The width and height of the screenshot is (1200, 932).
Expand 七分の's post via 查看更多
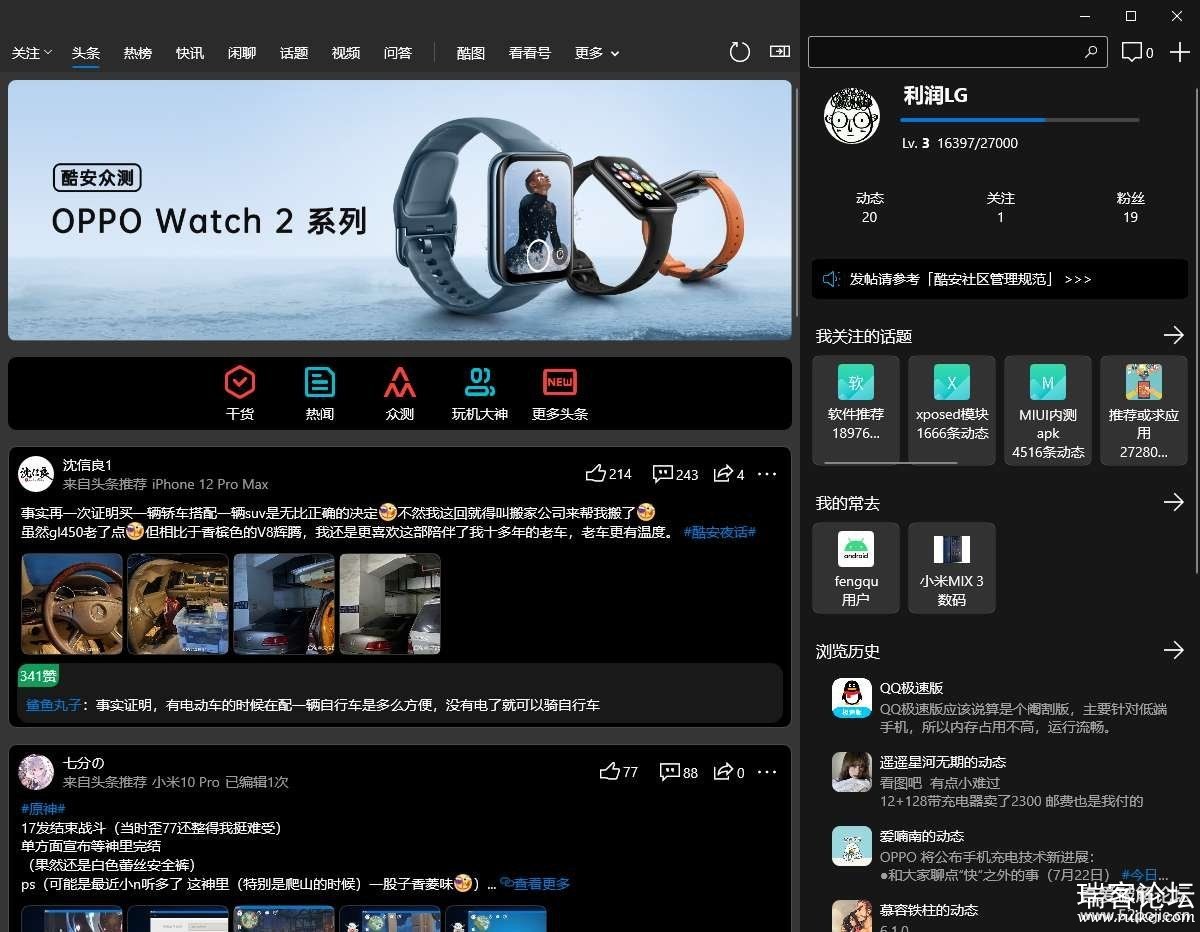pyautogui.click(x=536, y=884)
